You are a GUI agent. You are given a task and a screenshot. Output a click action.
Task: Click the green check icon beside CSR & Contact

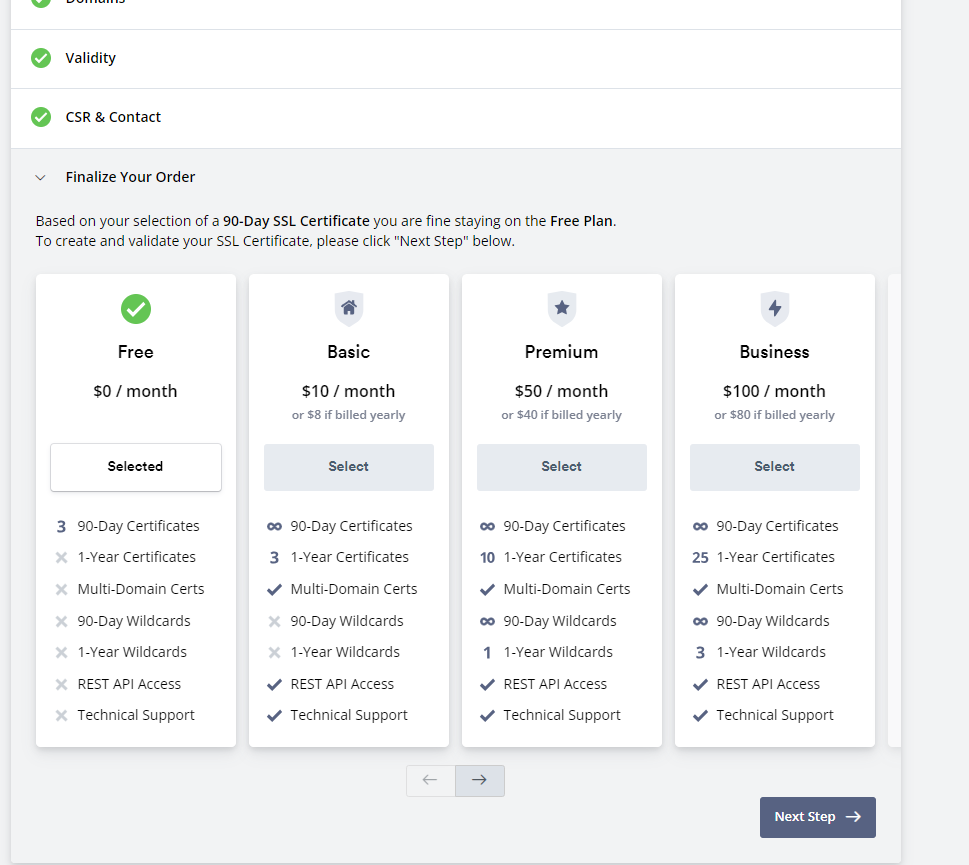click(x=41, y=117)
